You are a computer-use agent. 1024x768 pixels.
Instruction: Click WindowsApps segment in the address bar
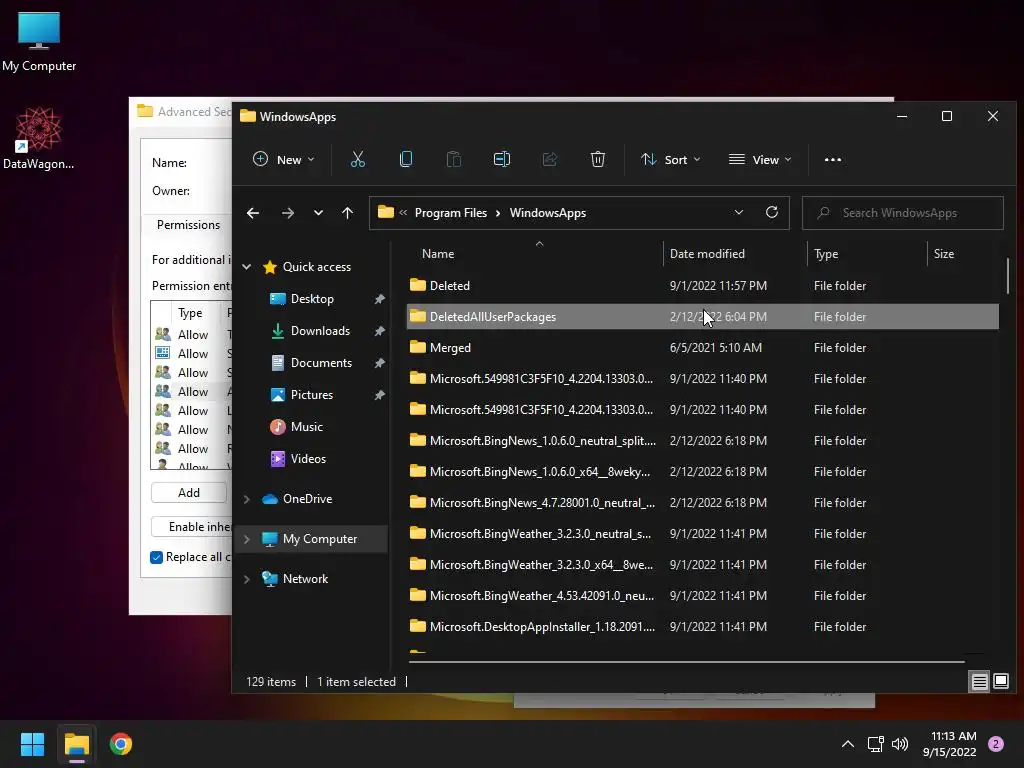coord(547,213)
